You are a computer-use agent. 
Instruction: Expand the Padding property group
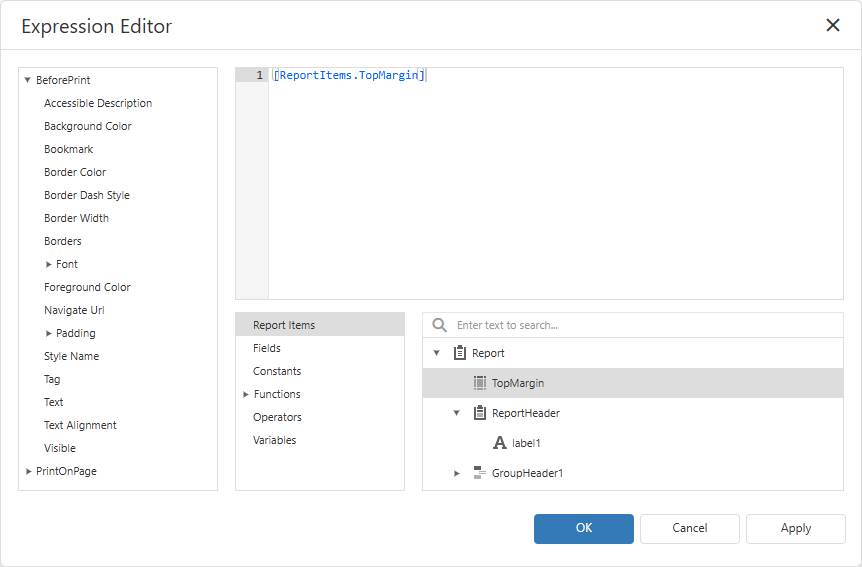point(48,333)
